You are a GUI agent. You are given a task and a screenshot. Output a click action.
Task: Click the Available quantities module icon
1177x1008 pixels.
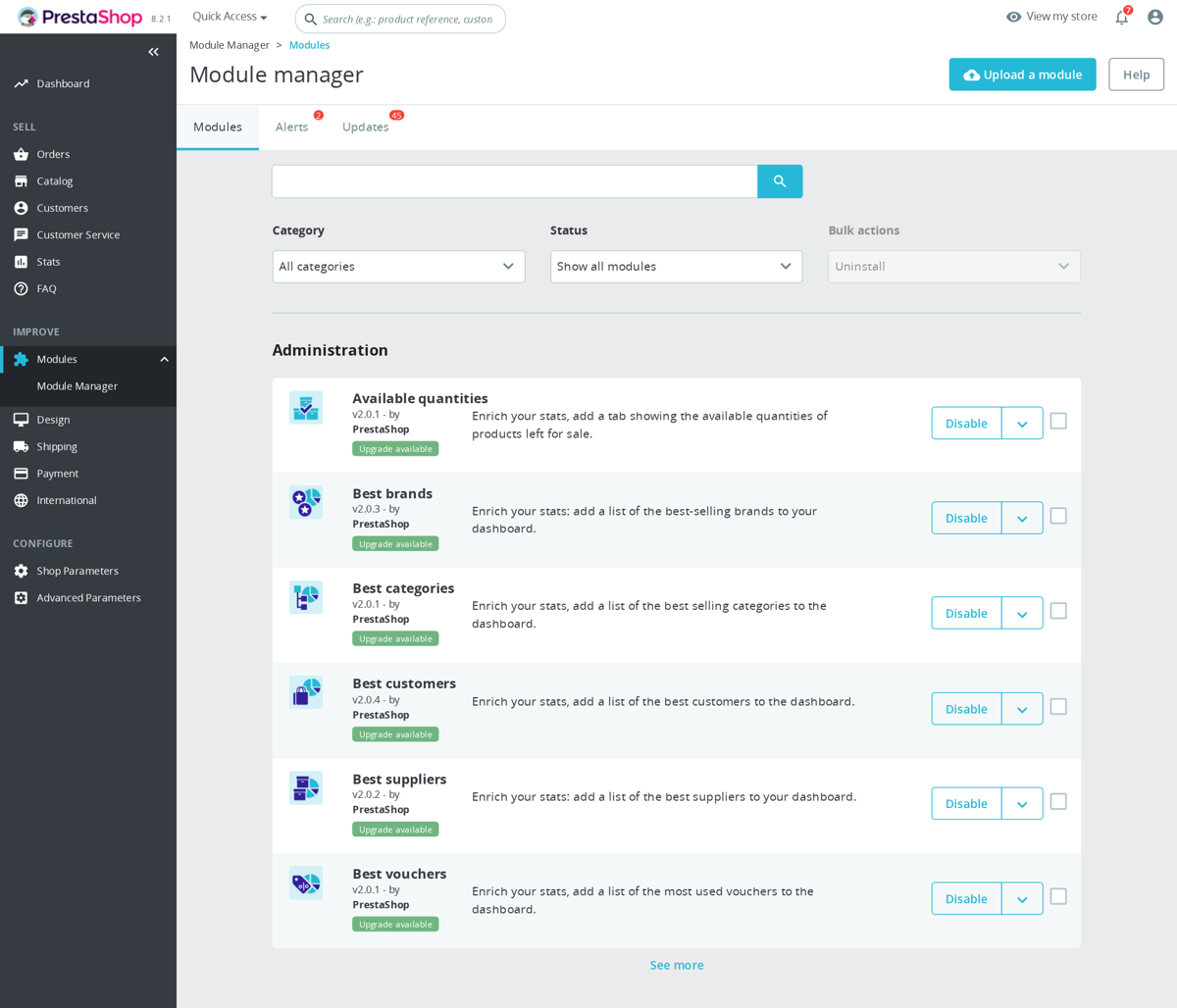pos(306,407)
